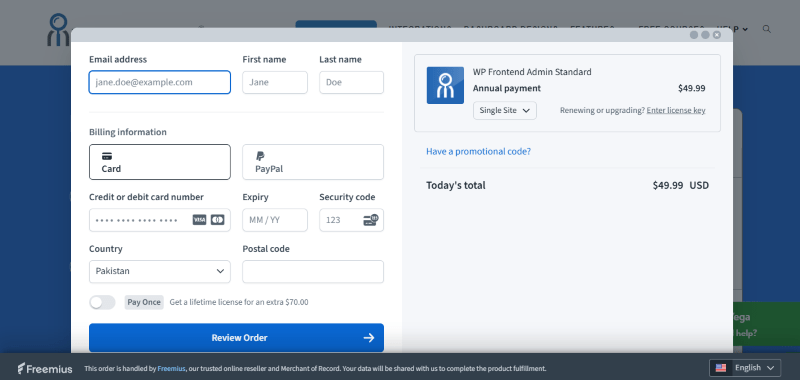Click the Postal code field
This screenshot has width=800, height=380.
tap(313, 271)
